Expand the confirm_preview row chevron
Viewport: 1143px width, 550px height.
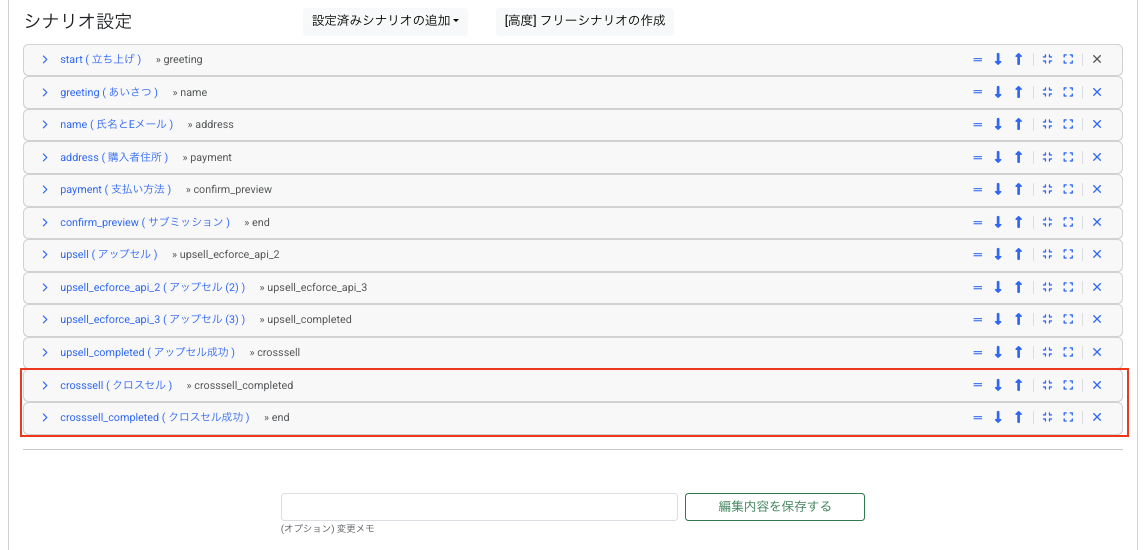pos(44,222)
